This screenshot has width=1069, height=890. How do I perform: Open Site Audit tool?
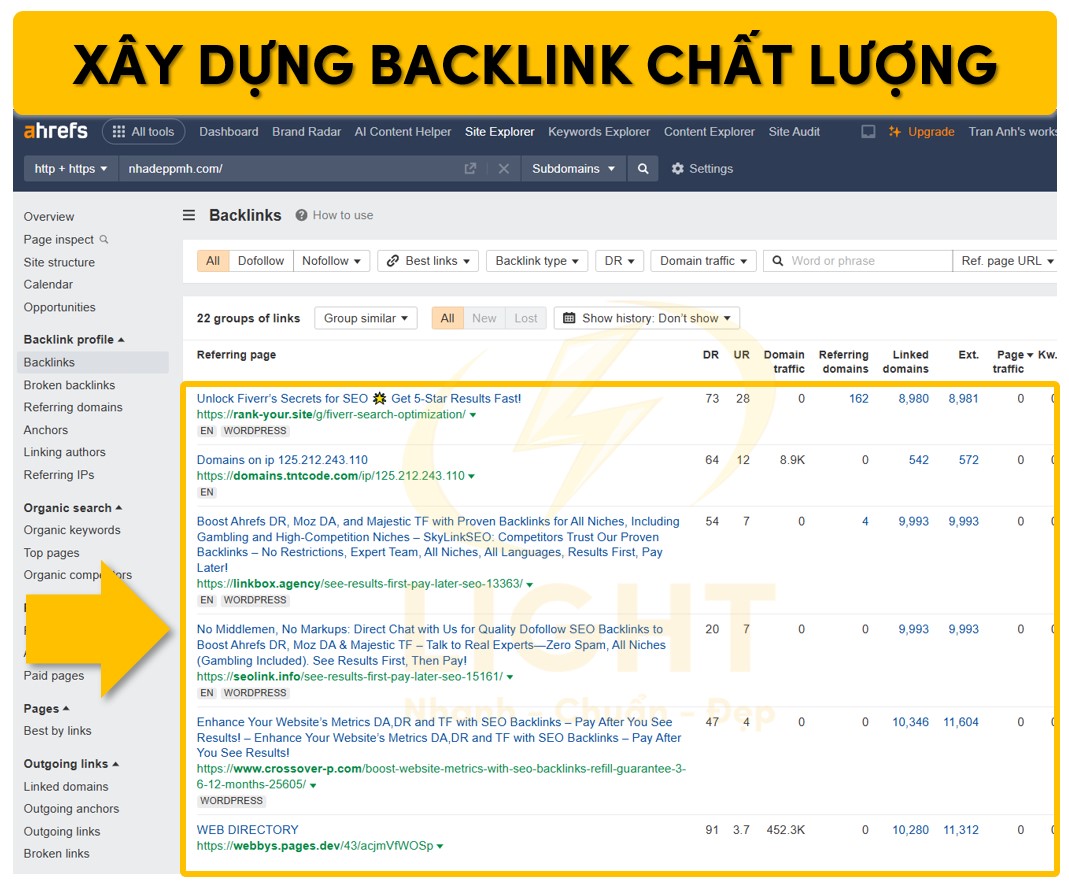[794, 132]
